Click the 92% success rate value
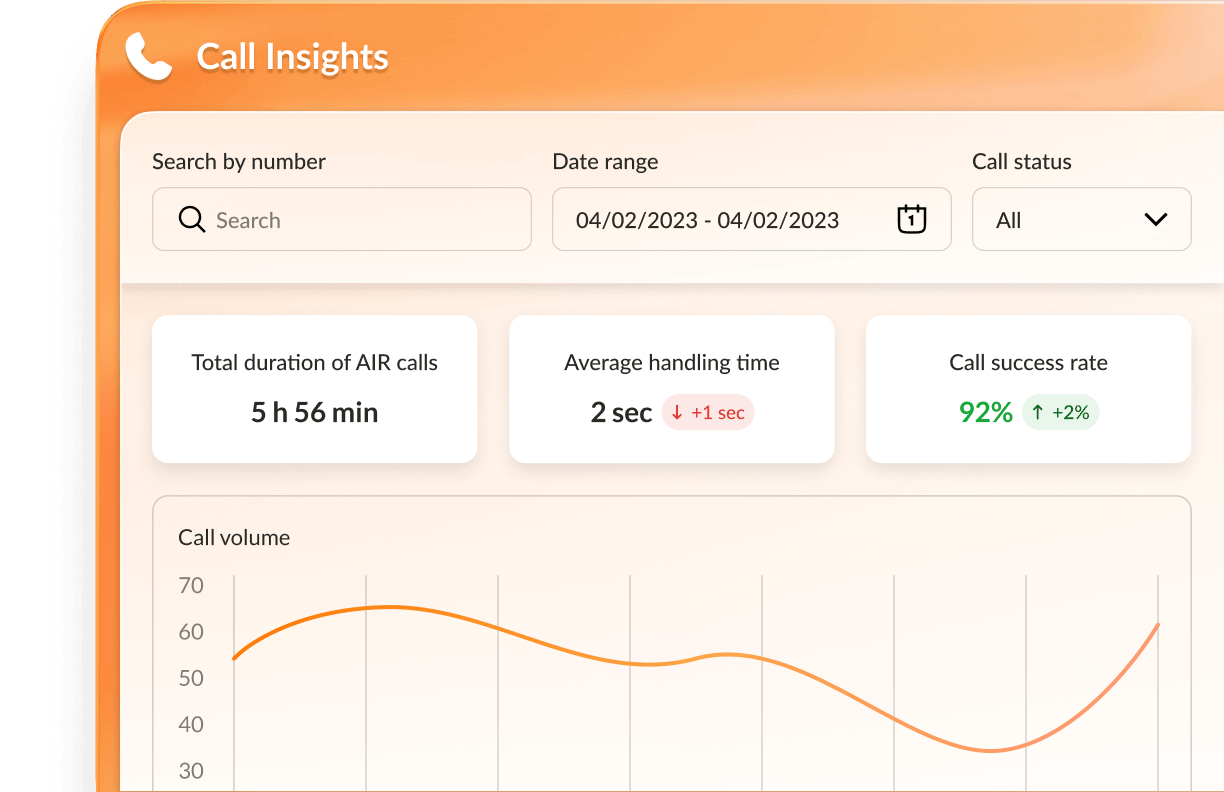1224x792 pixels. click(986, 412)
